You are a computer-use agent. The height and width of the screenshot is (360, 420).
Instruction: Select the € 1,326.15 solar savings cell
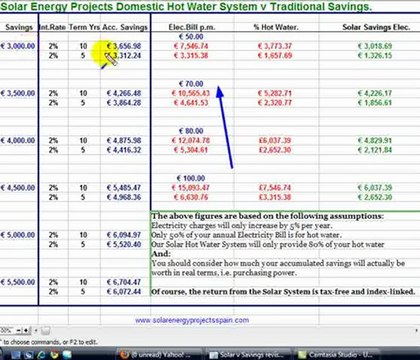tap(375, 55)
